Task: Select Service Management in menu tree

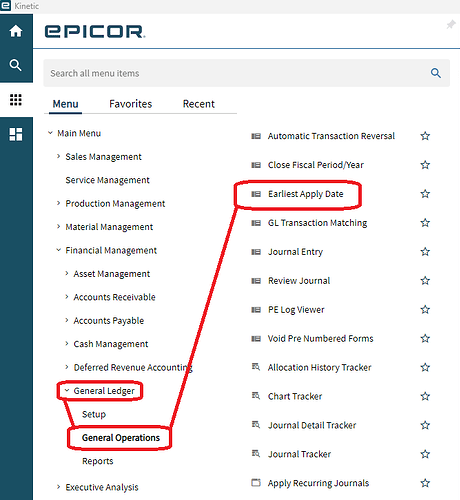Action: coord(107,180)
